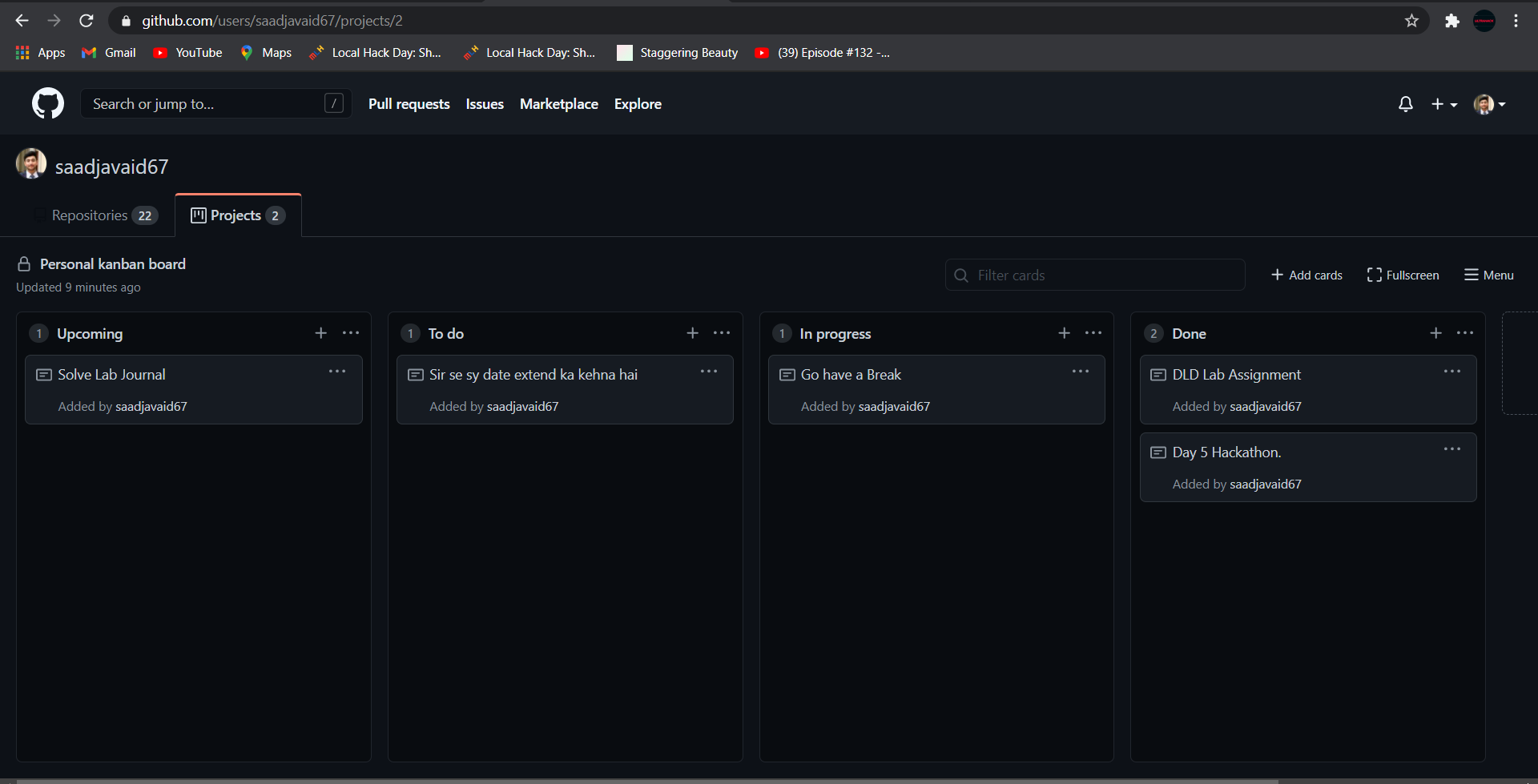
Task: Open the profile avatar dropdown menu
Action: pos(1488,104)
